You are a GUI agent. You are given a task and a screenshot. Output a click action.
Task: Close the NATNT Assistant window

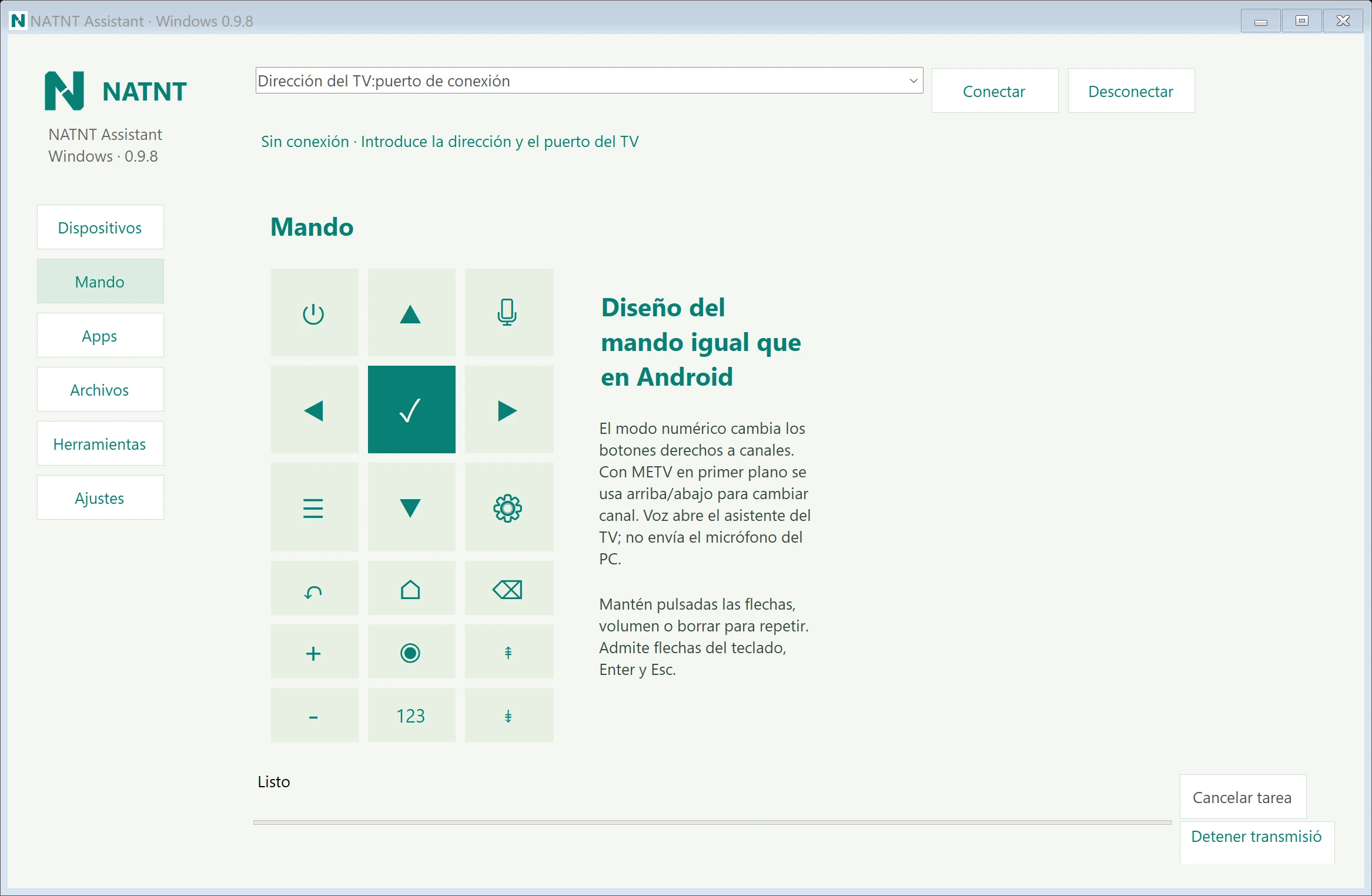click(1343, 21)
